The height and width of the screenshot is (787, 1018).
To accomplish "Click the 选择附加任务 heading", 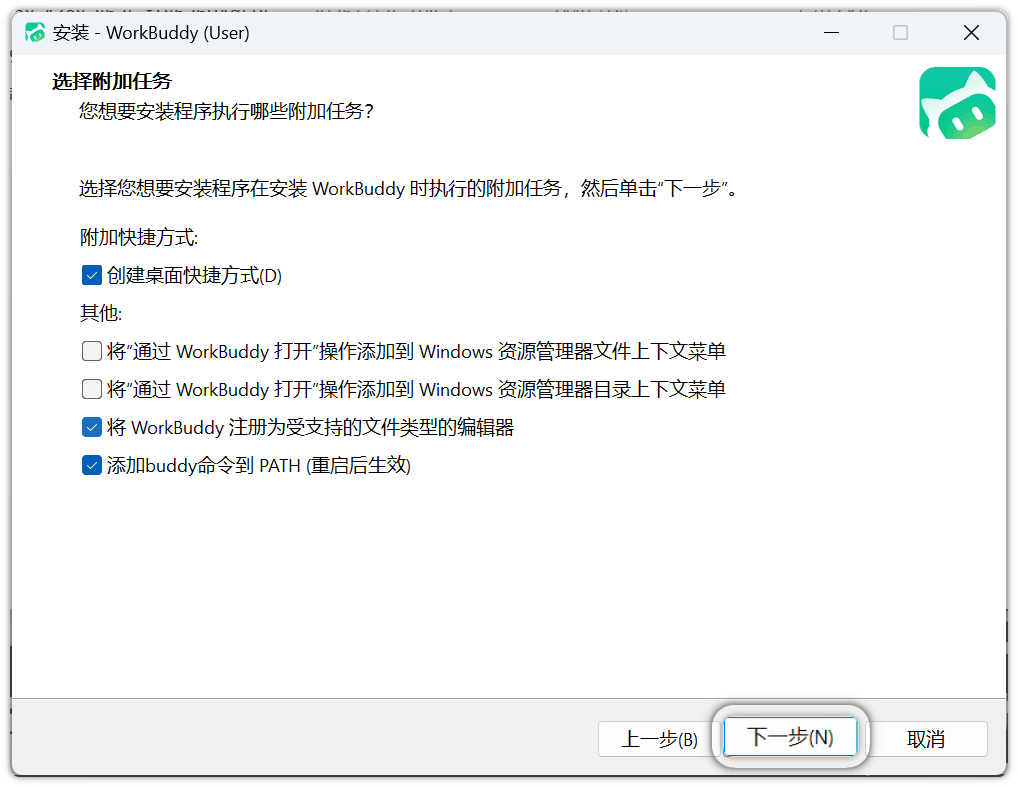I will [x=112, y=81].
